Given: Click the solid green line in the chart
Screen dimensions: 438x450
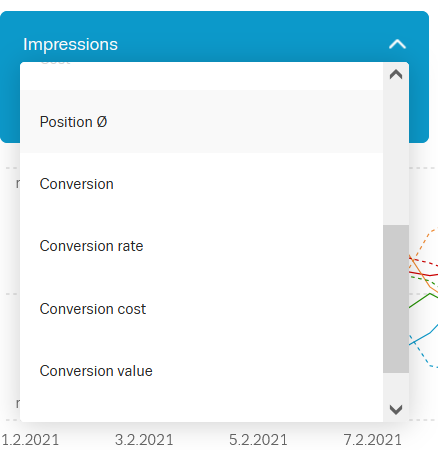Looking at the screenshot, I should (x=423, y=299).
